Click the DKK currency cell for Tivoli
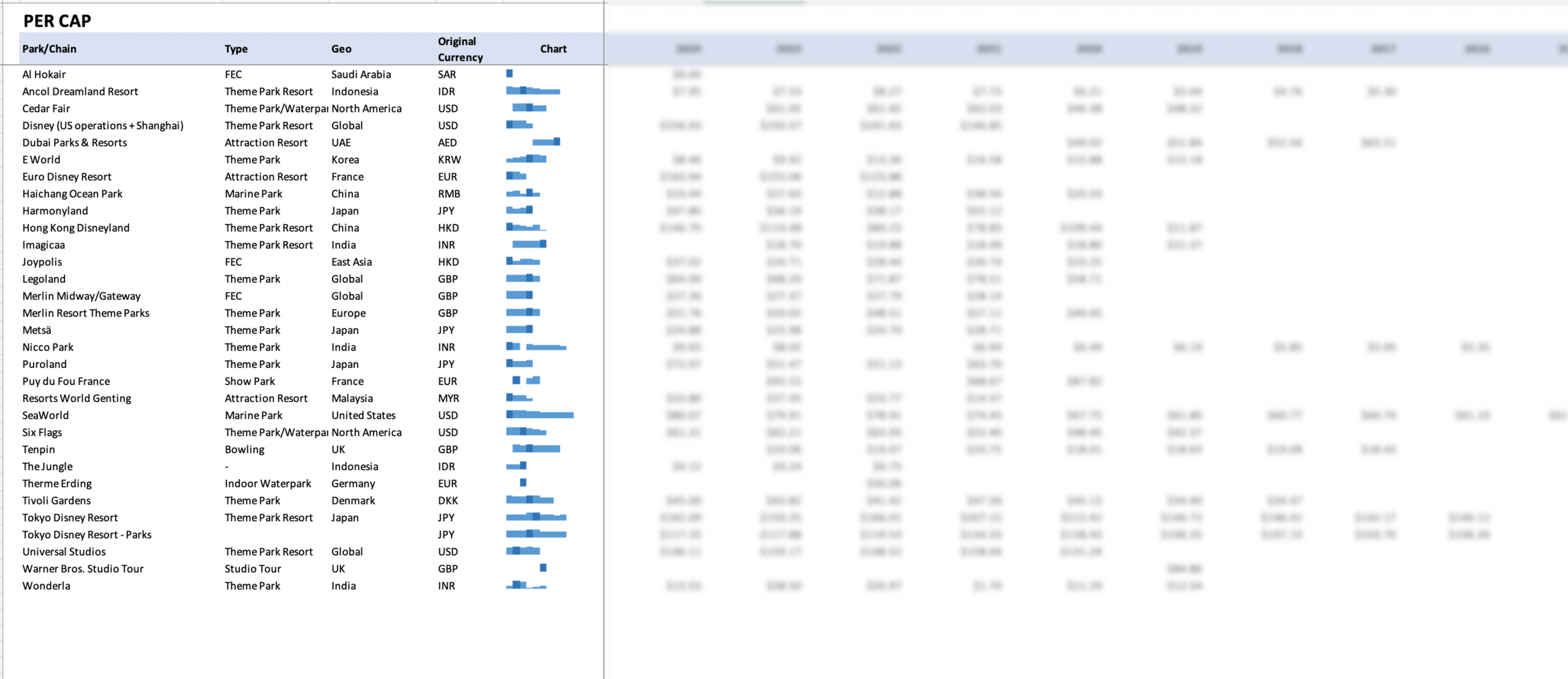The width and height of the screenshot is (1568, 679). click(448, 500)
